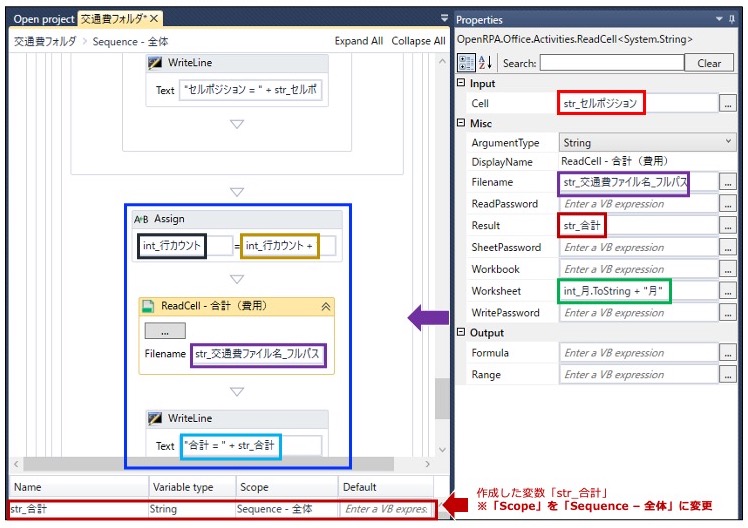
Task: Edit Range output property field
Action: tap(638, 375)
